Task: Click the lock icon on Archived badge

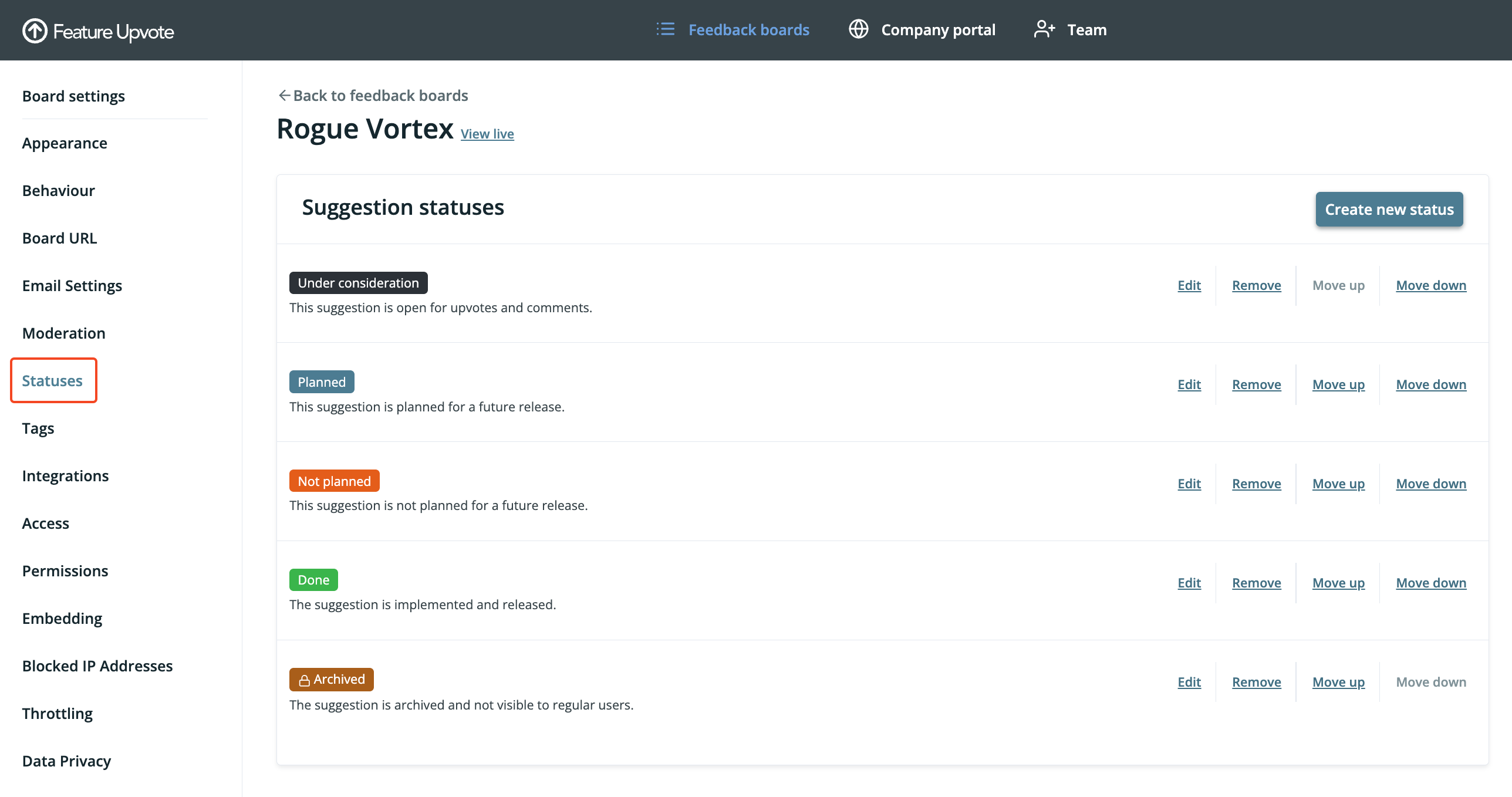Action: tap(304, 680)
